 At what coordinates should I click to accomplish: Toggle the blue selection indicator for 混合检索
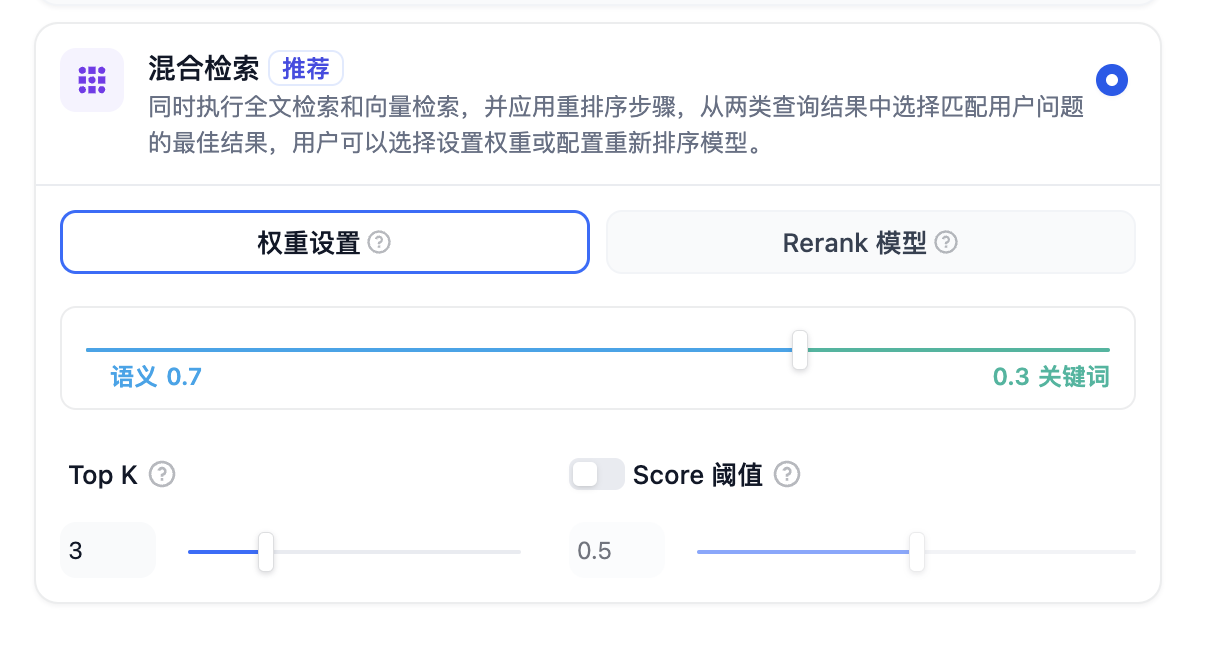point(1112,80)
